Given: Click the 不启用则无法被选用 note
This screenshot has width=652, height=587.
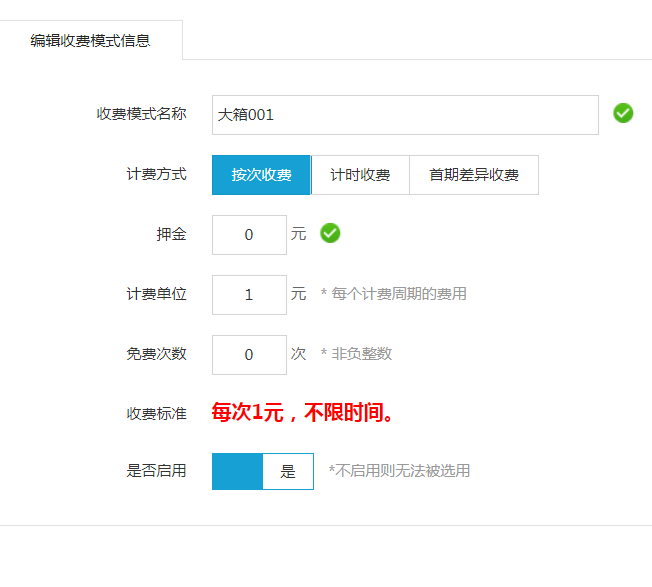Looking at the screenshot, I should click(399, 471).
